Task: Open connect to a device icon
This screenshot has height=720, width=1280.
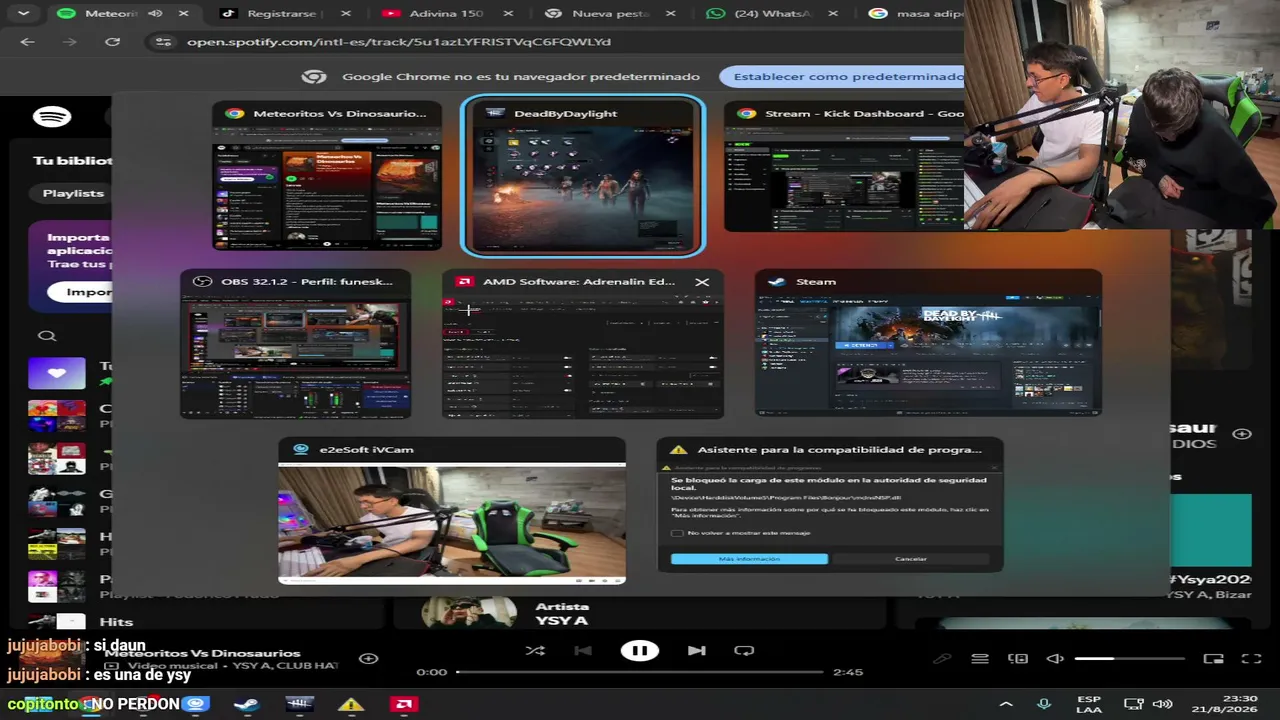Action: coord(1018,659)
